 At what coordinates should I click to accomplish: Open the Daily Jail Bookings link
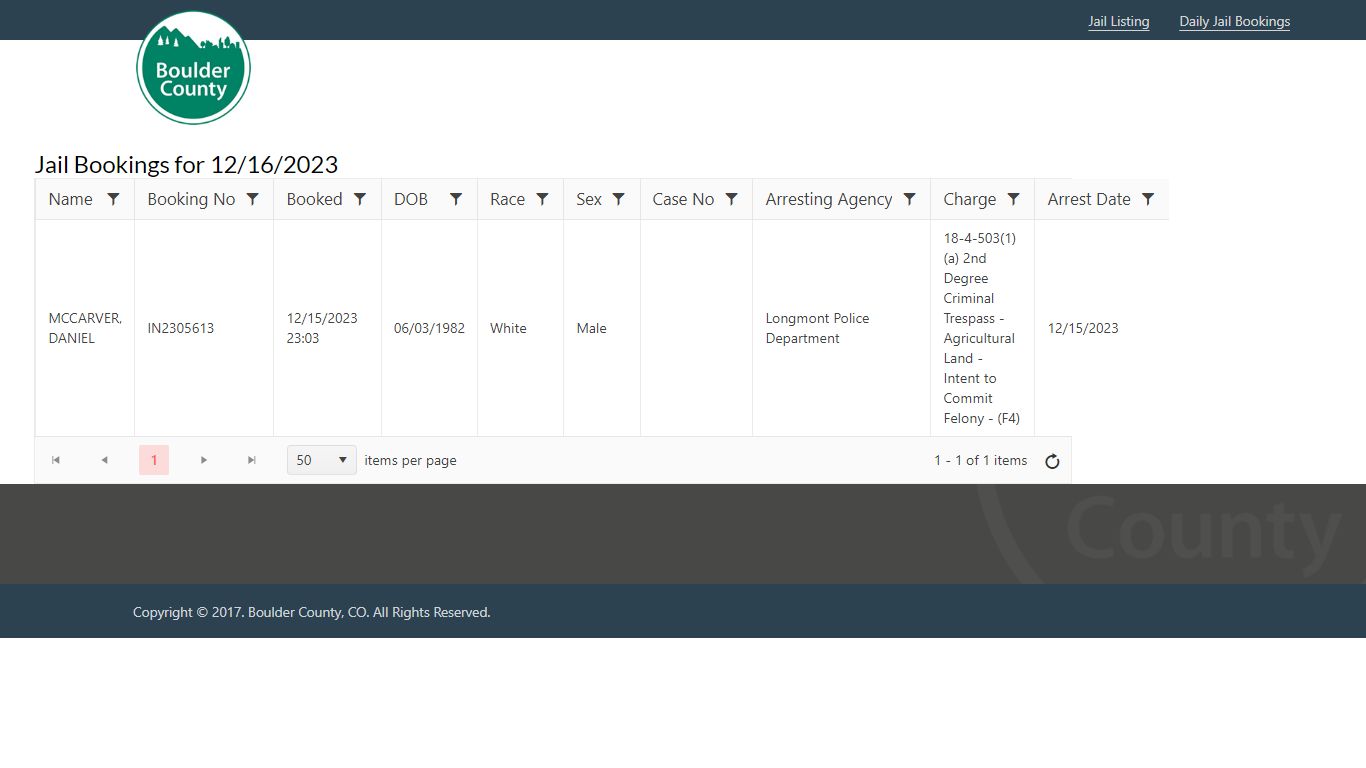coord(1235,21)
